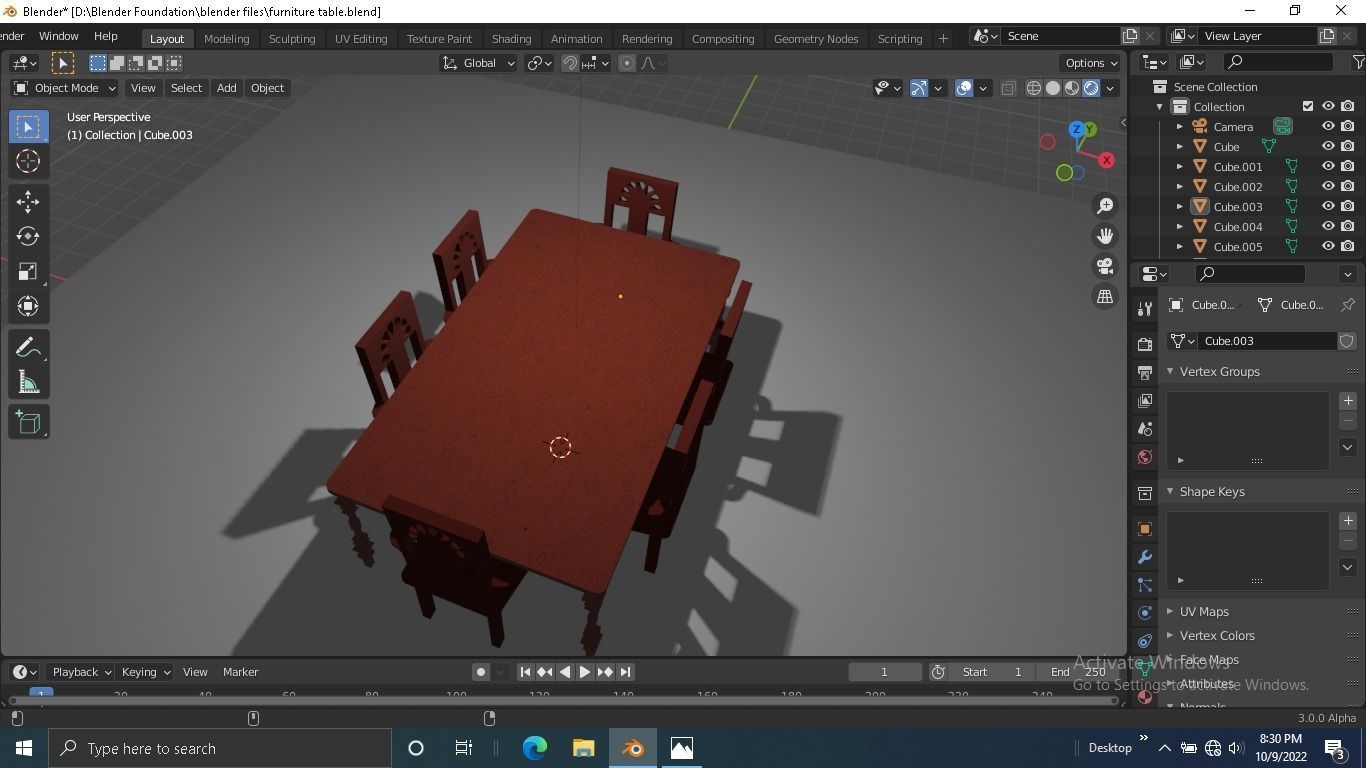Jump to the animation start frame
The image size is (1366, 768).
525,672
